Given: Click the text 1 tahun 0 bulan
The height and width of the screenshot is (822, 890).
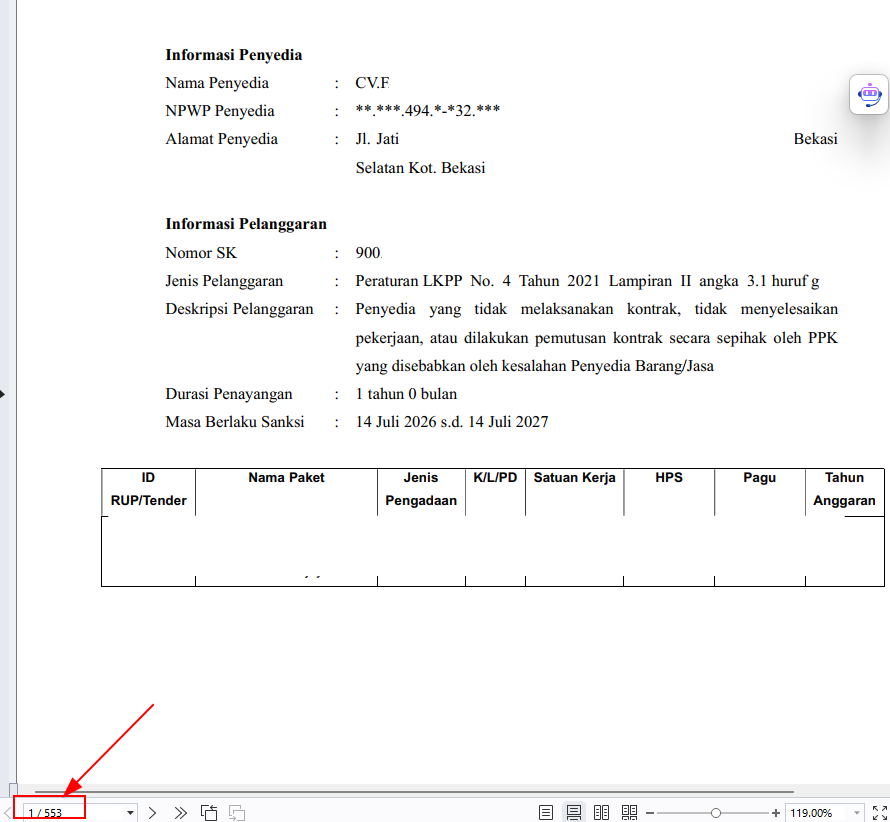Looking at the screenshot, I should [406, 394].
